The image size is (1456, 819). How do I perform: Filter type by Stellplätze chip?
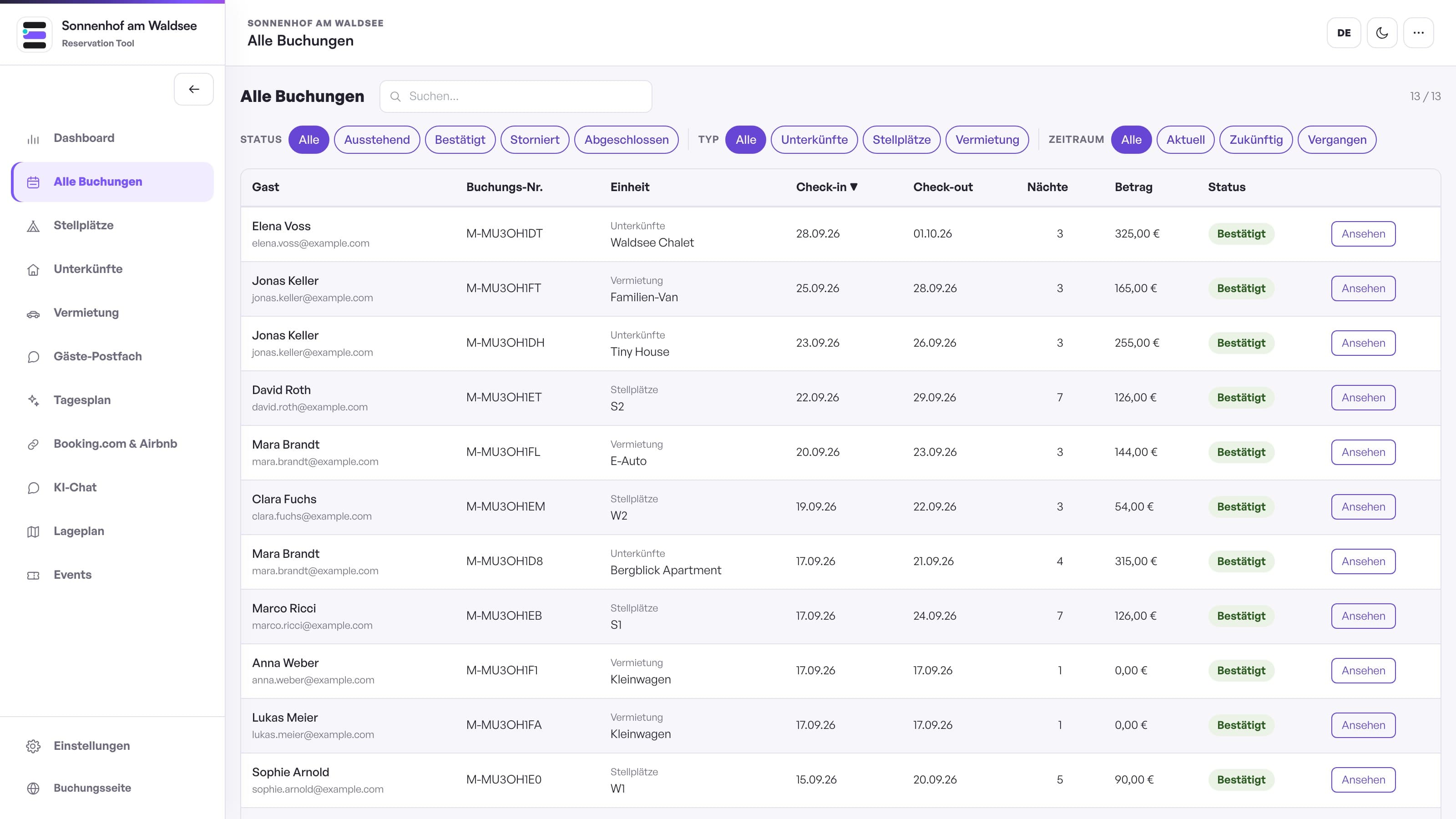901,140
